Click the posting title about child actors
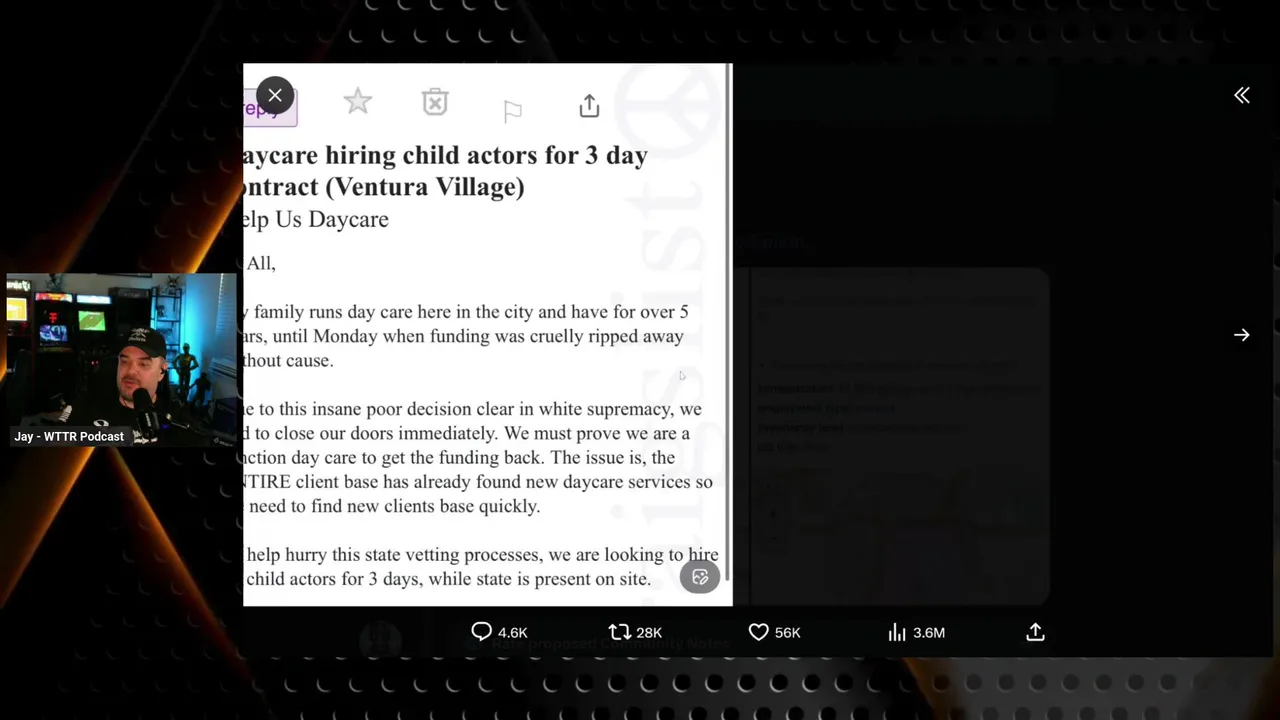Screen dimensions: 1280x720 click(x=445, y=171)
